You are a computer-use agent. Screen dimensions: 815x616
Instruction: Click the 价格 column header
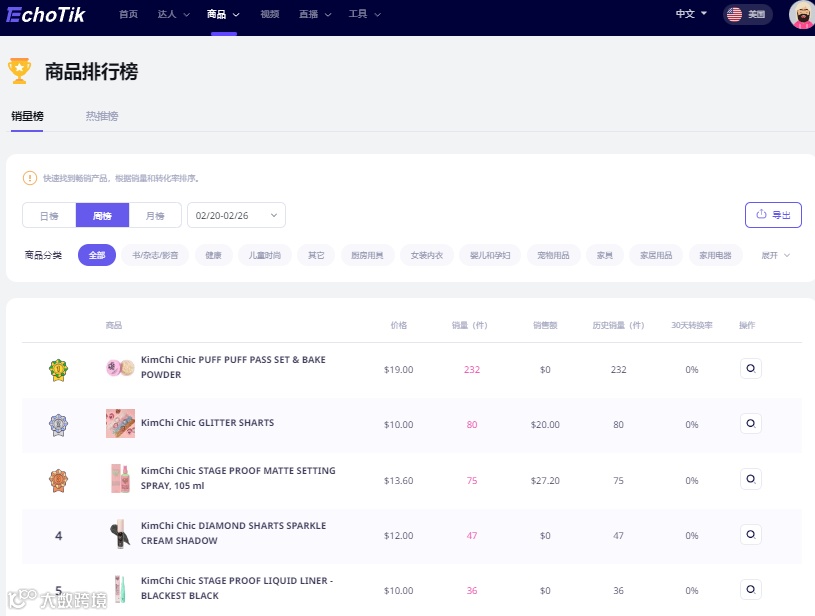point(399,325)
